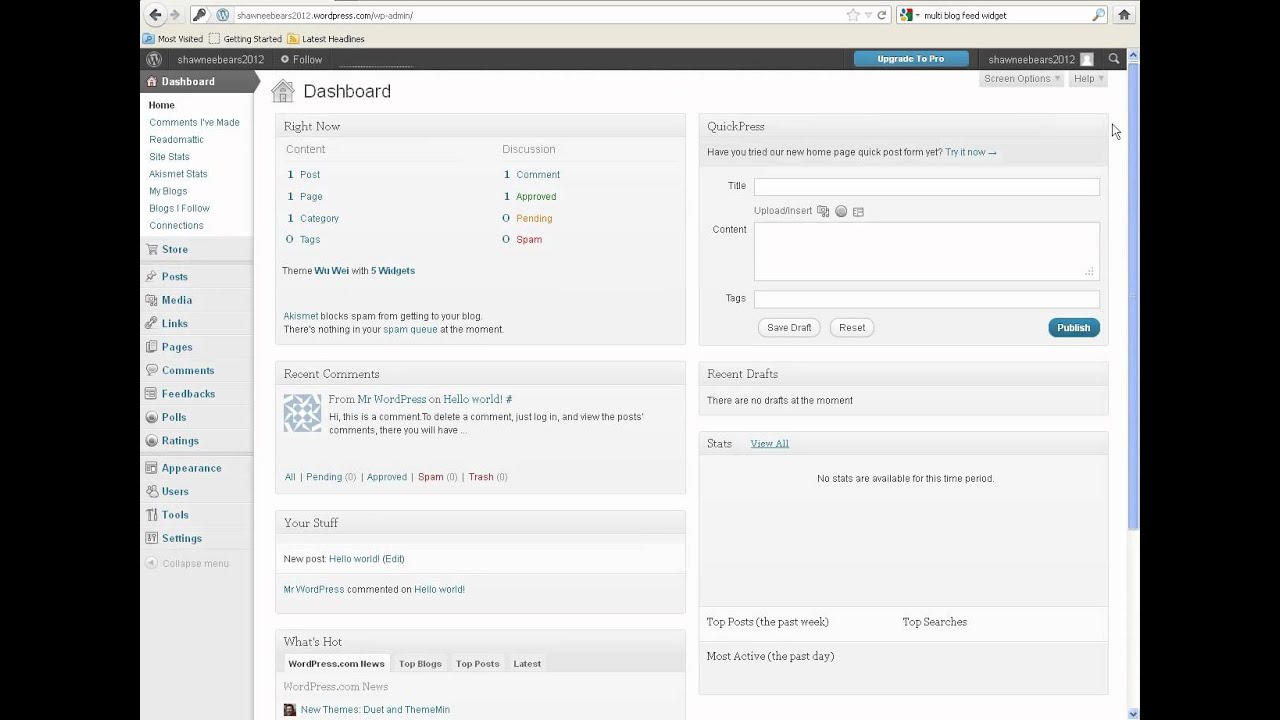
Task: Click browser back arrow button
Action: pyautogui.click(x=155, y=15)
